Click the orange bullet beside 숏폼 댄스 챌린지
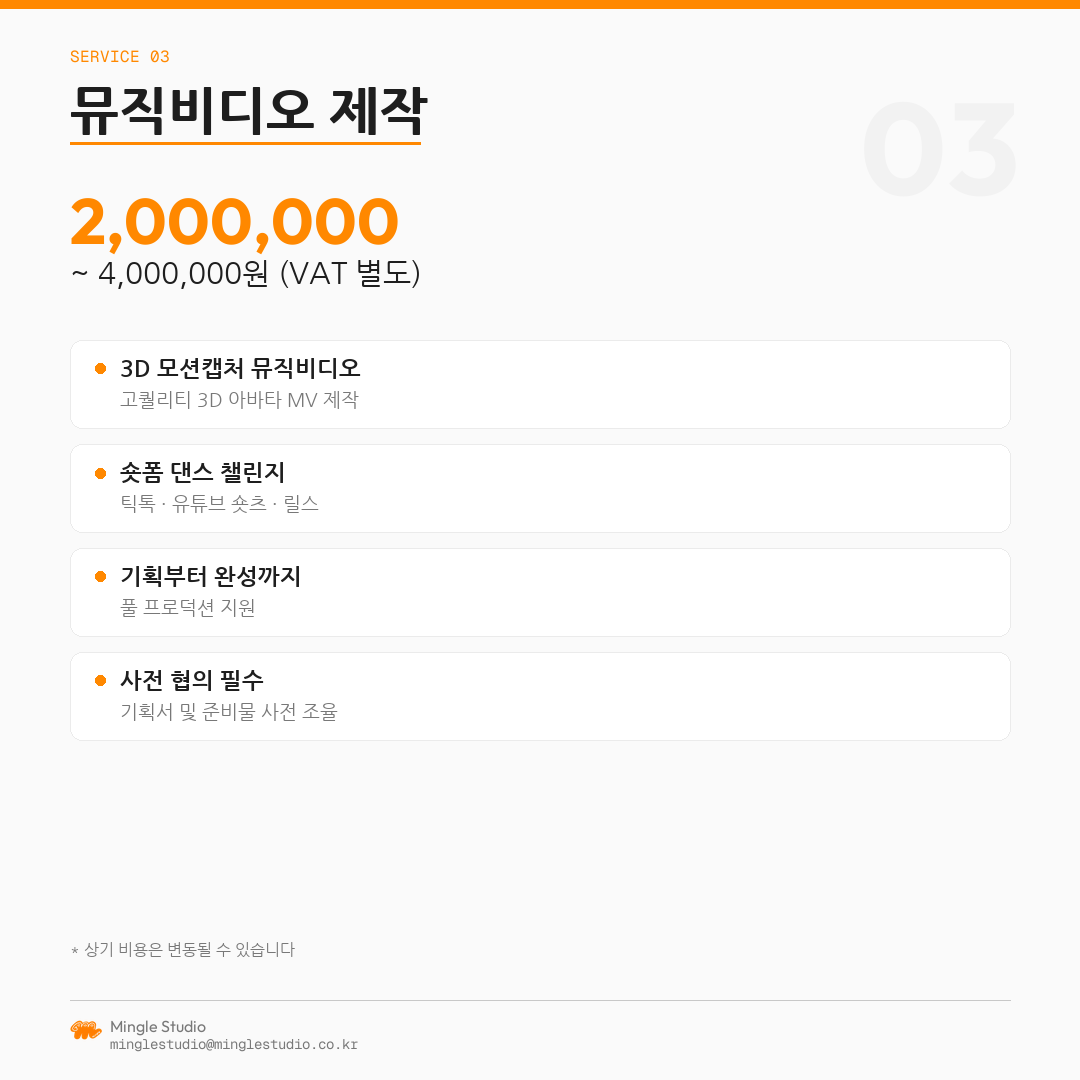This screenshot has height=1080, width=1080. click(x=100, y=473)
